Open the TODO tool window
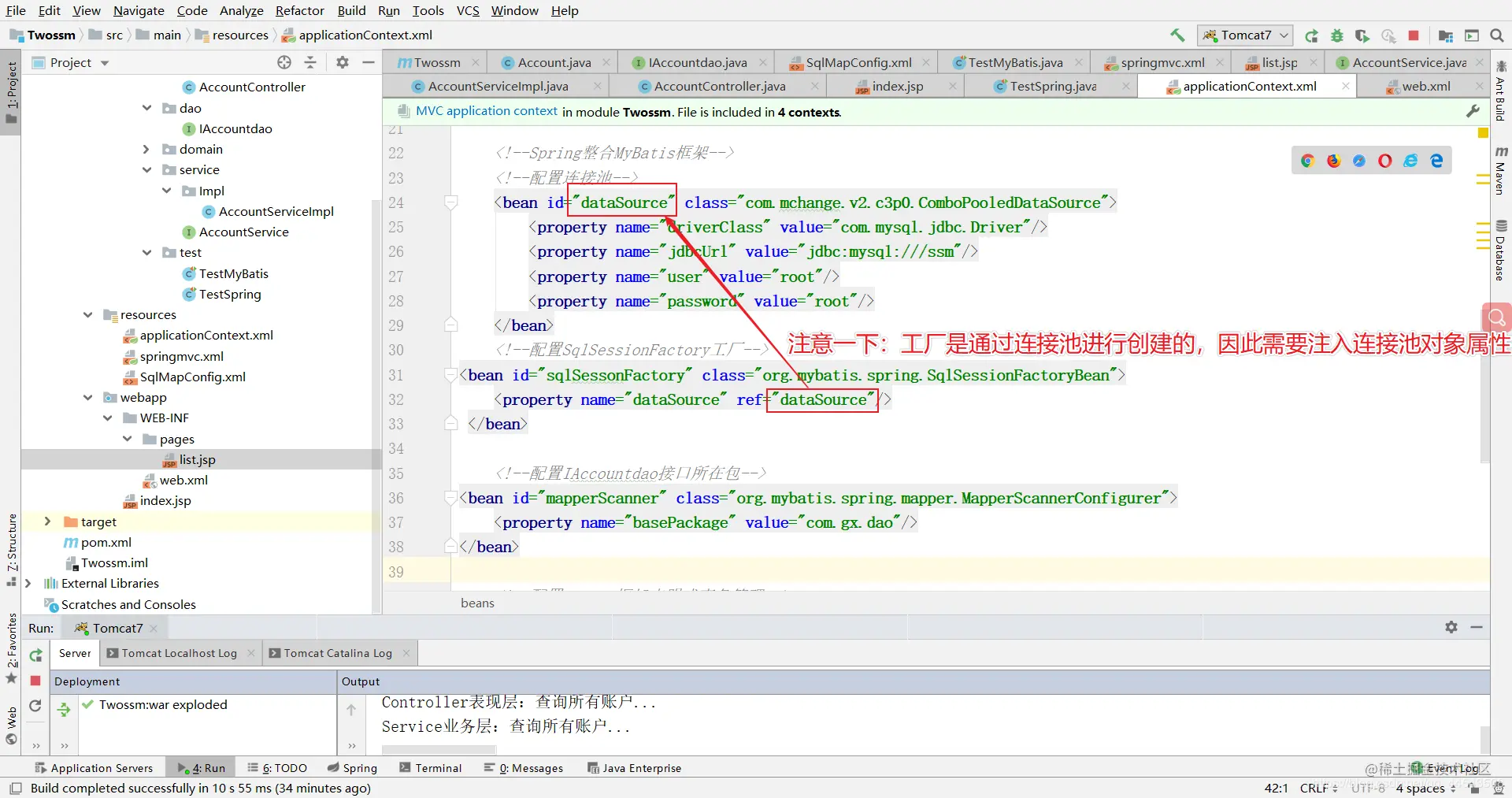Screen dimensions: 1512x798 [276, 768]
